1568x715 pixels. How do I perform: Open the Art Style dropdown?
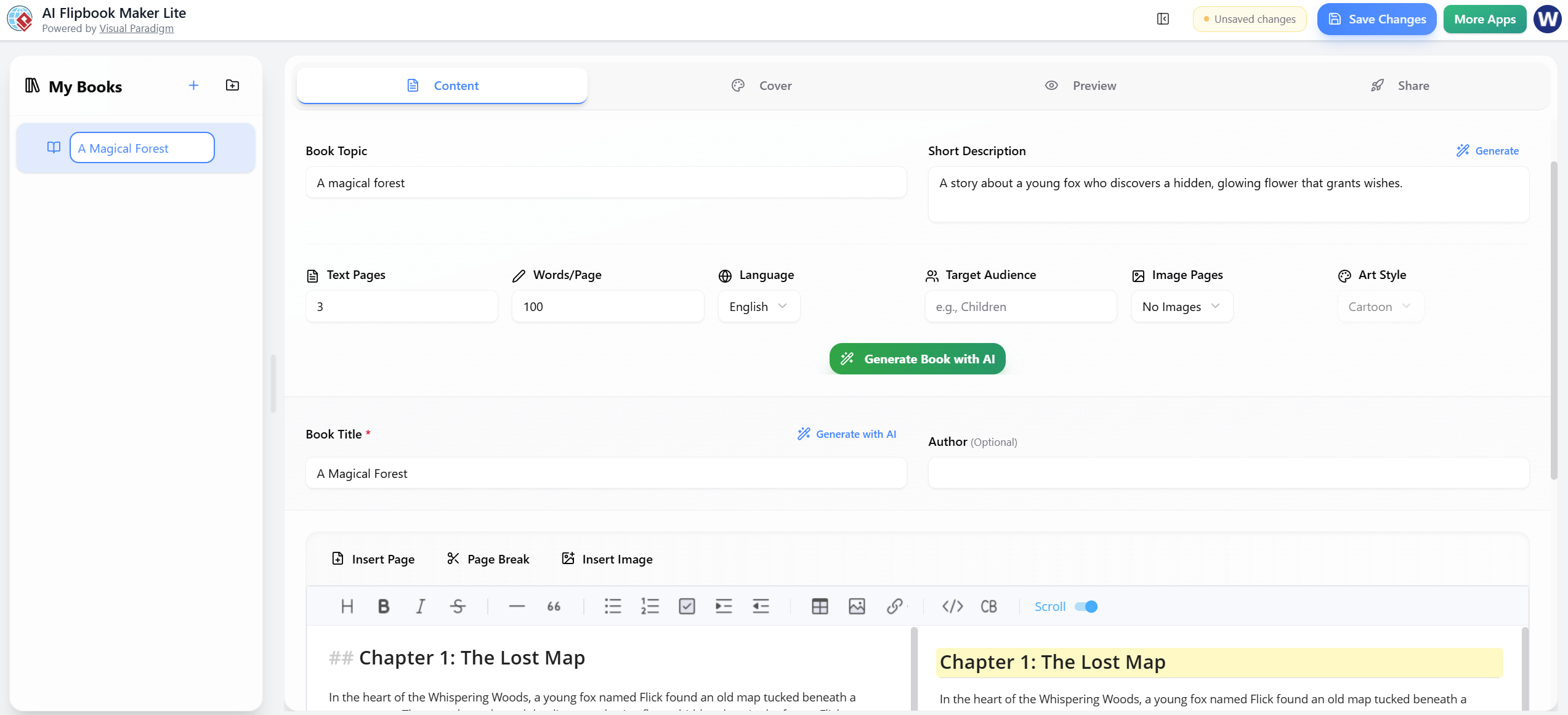tap(1380, 306)
